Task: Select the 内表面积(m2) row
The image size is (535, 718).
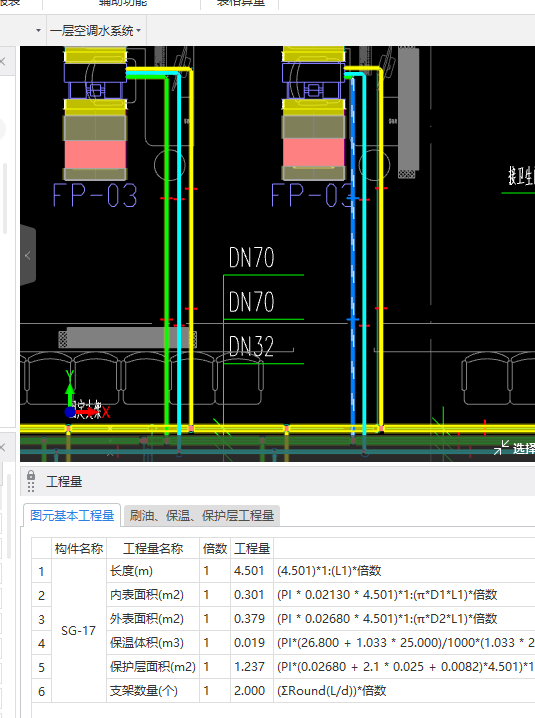Action: (283, 595)
